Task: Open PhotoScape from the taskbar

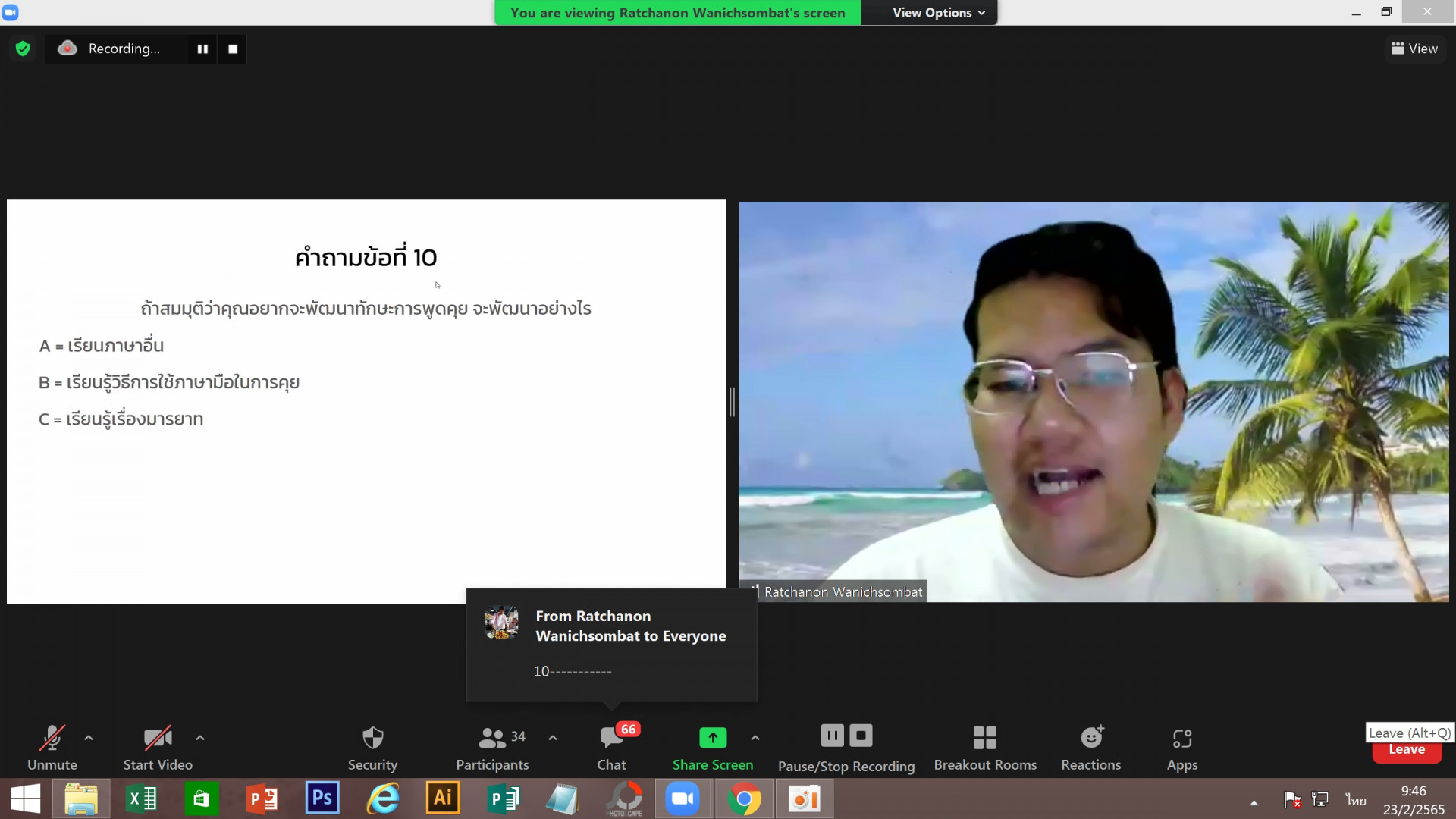Action: point(626,799)
